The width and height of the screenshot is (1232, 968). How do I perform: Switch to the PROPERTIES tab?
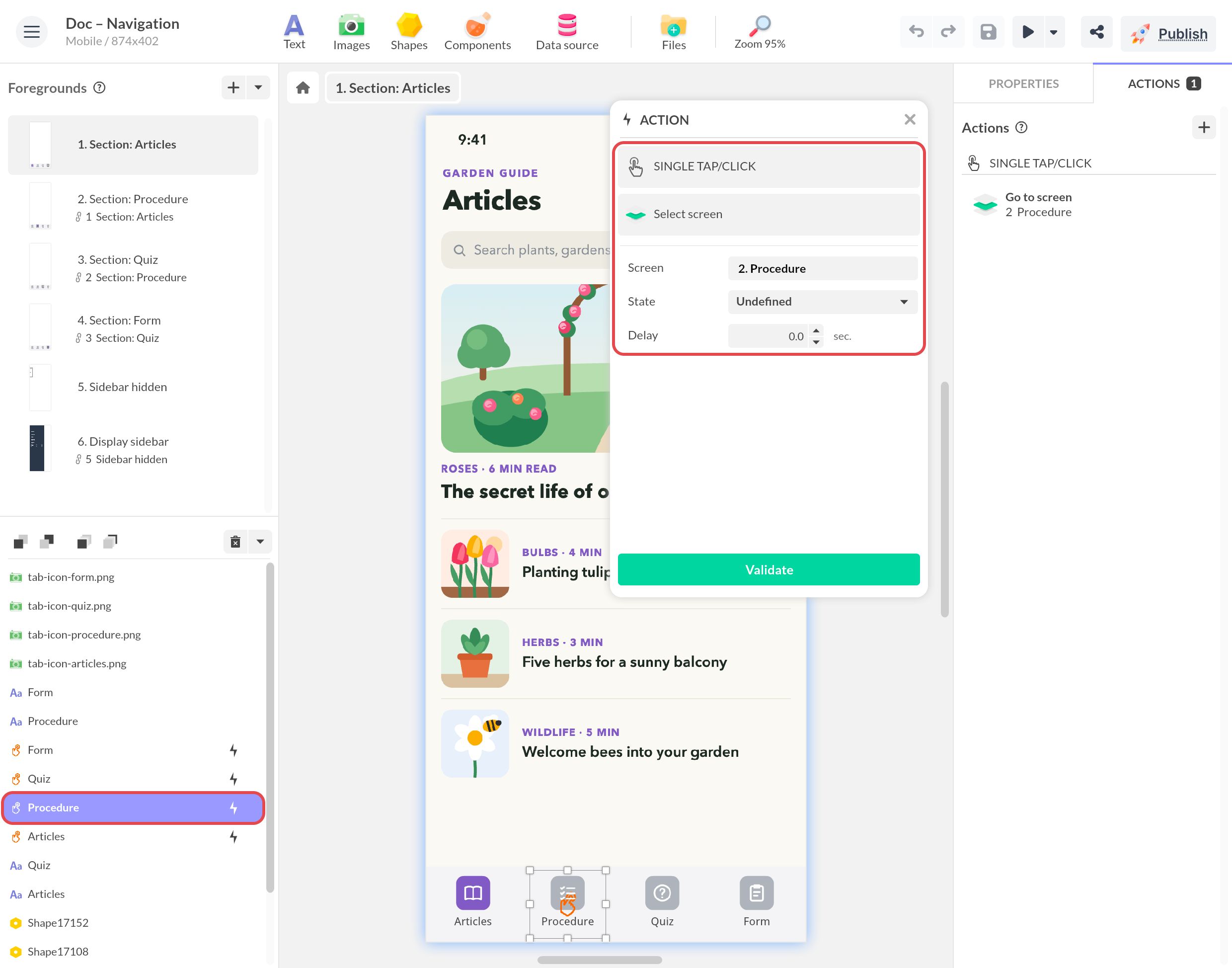1023,83
